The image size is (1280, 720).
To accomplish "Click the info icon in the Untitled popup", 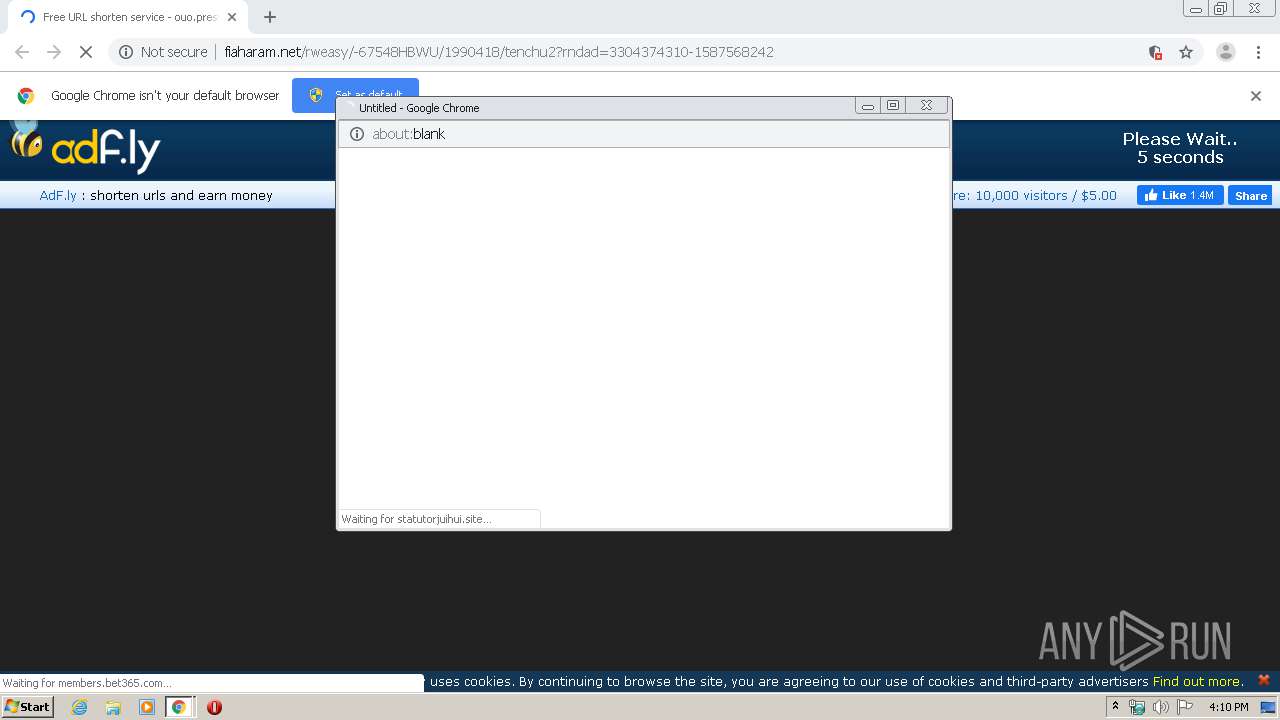I will pos(357,134).
